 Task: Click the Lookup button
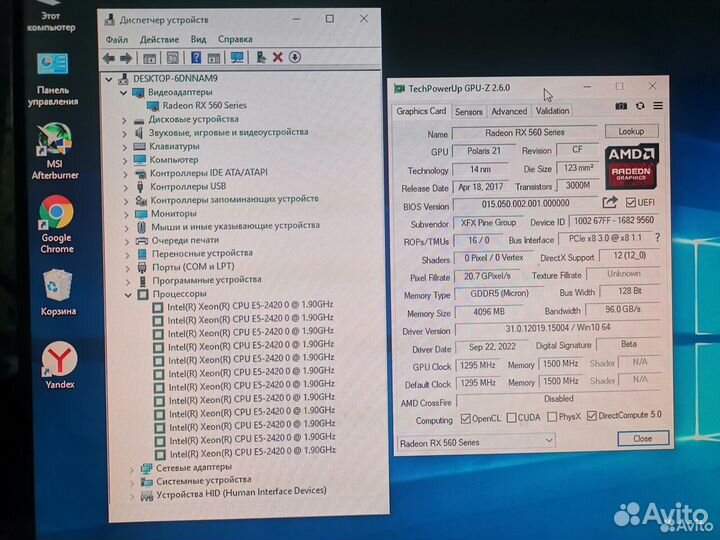pyautogui.click(x=631, y=131)
